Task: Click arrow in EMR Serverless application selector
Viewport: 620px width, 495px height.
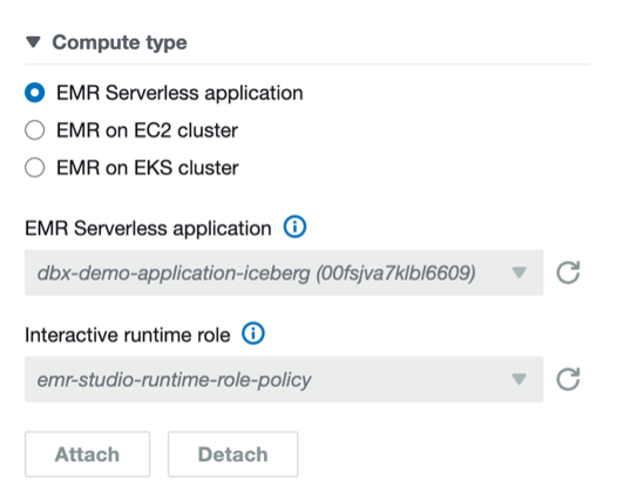Action: (x=518, y=273)
